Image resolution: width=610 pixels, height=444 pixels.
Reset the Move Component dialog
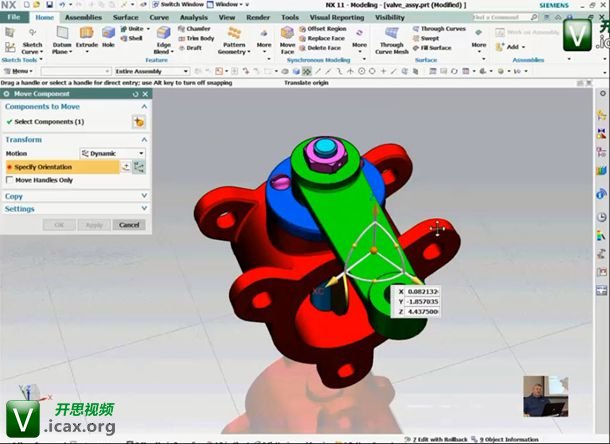(135, 94)
